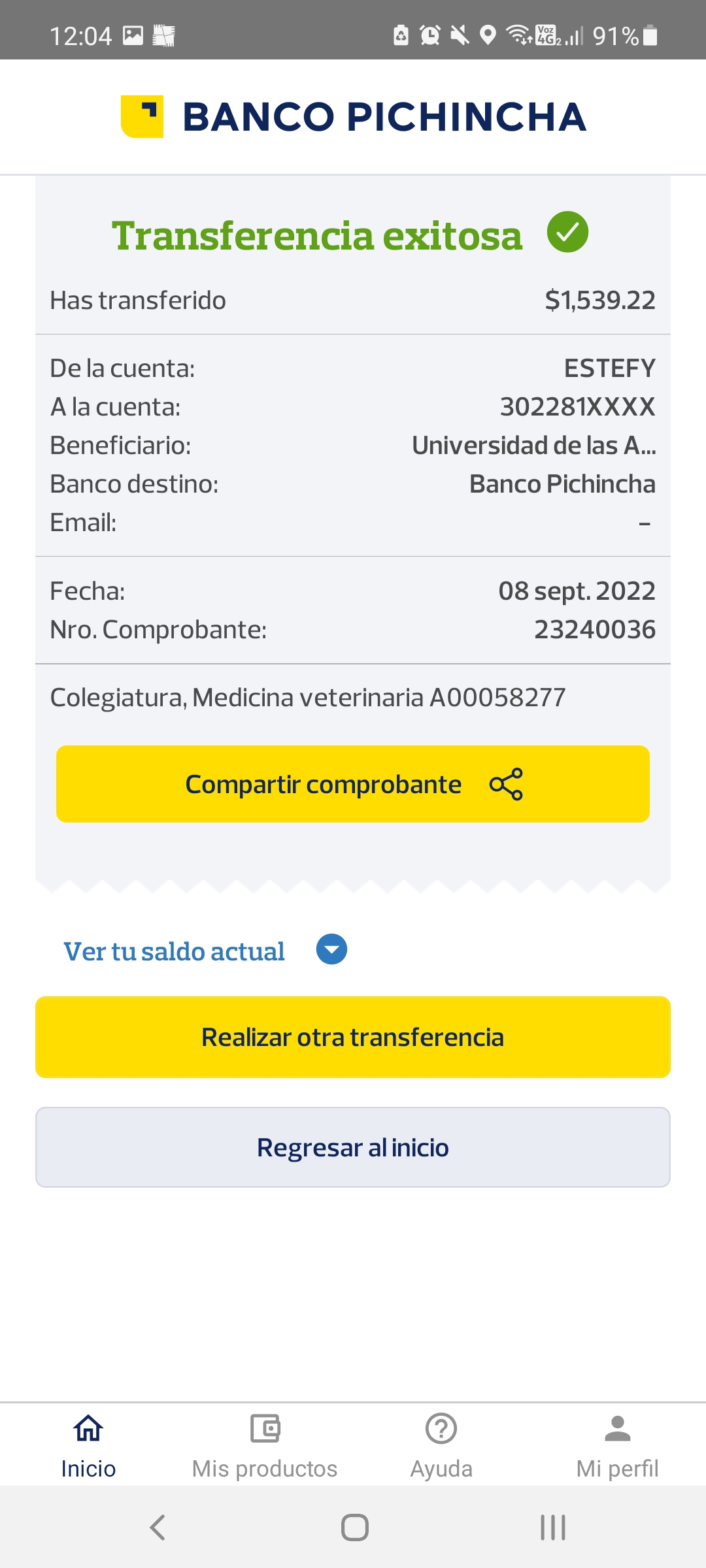Switch to the Mis productos tab label
This screenshot has width=706, height=1568.
(x=265, y=1469)
